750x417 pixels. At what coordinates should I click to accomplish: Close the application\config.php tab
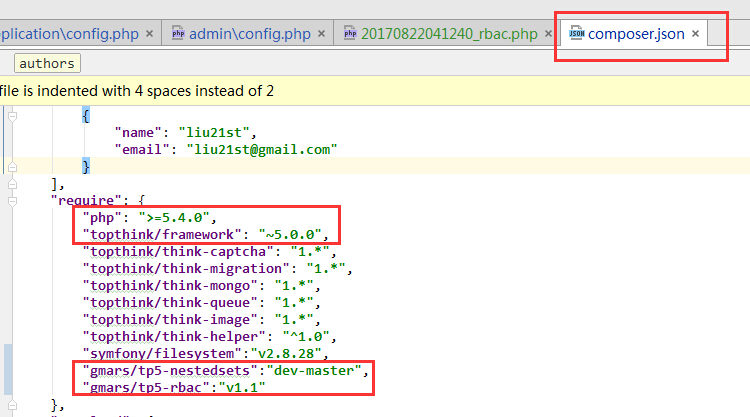(149, 34)
